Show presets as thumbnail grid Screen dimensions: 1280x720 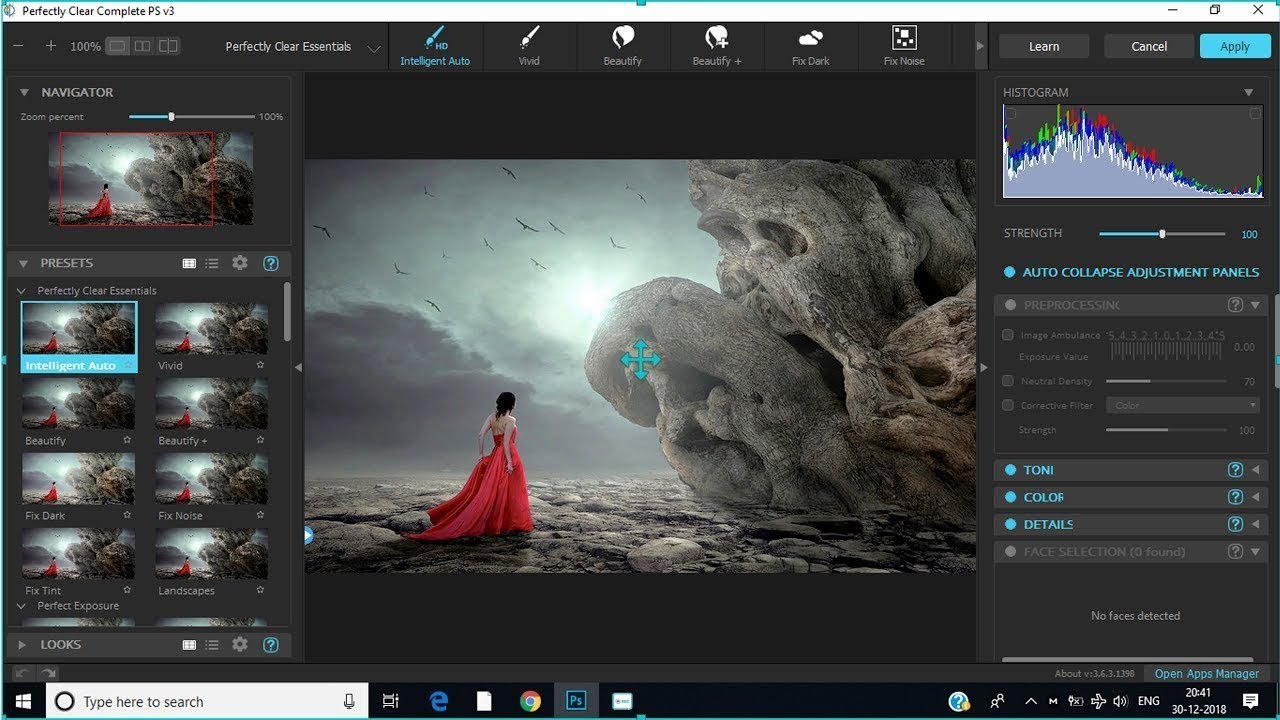189,263
